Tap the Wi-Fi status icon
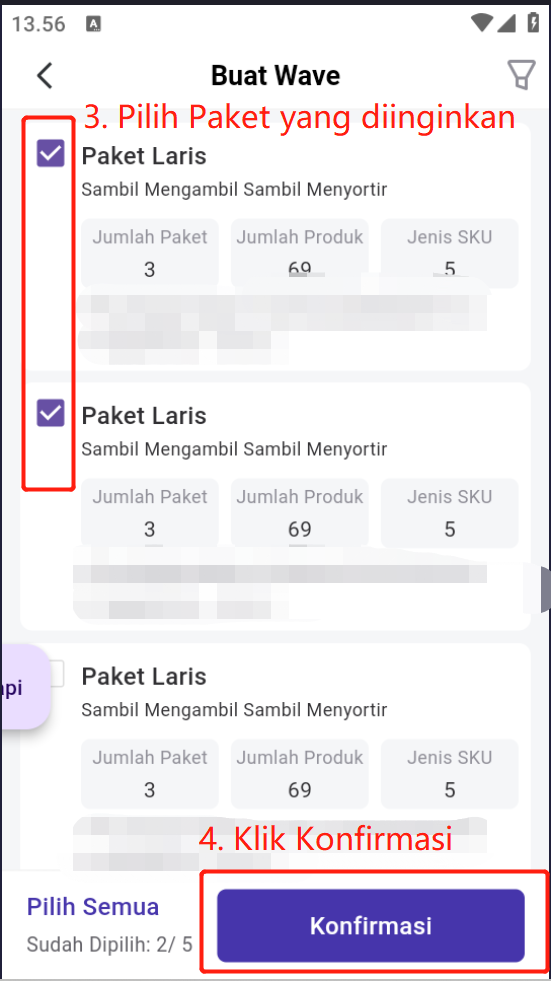Viewport: 551px width, 981px height. click(482, 23)
